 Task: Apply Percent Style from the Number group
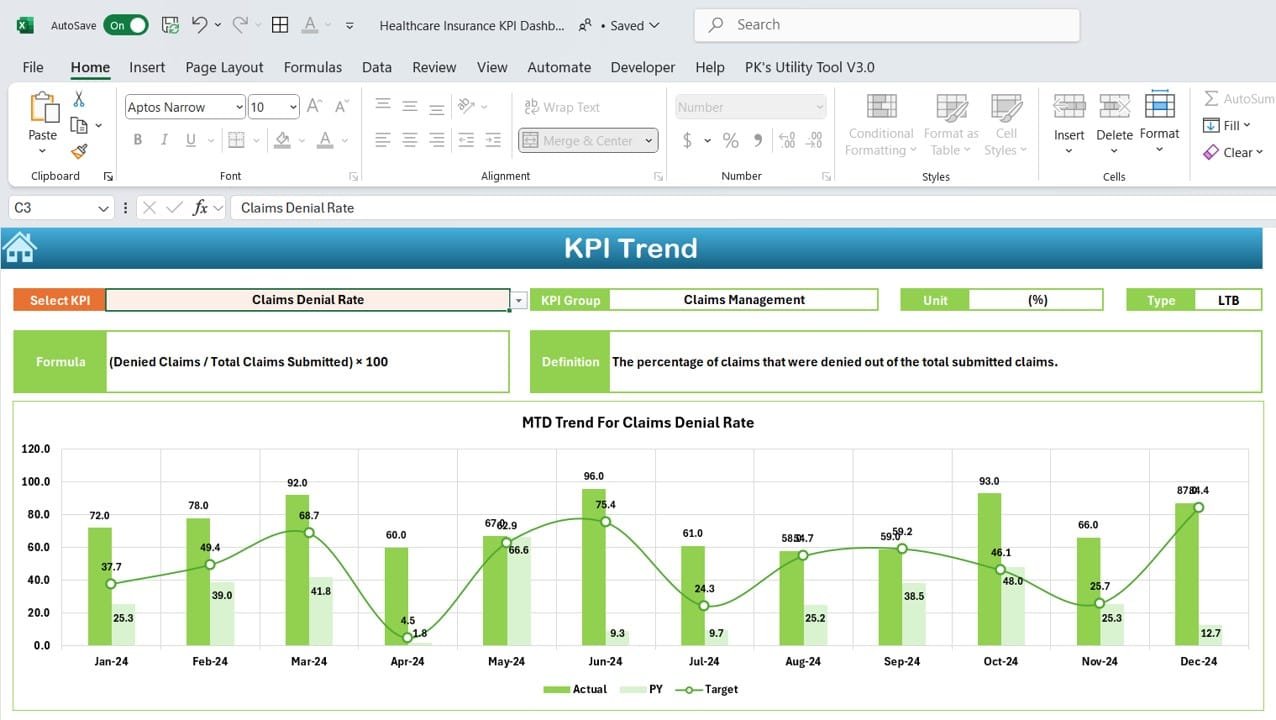[730, 140]
